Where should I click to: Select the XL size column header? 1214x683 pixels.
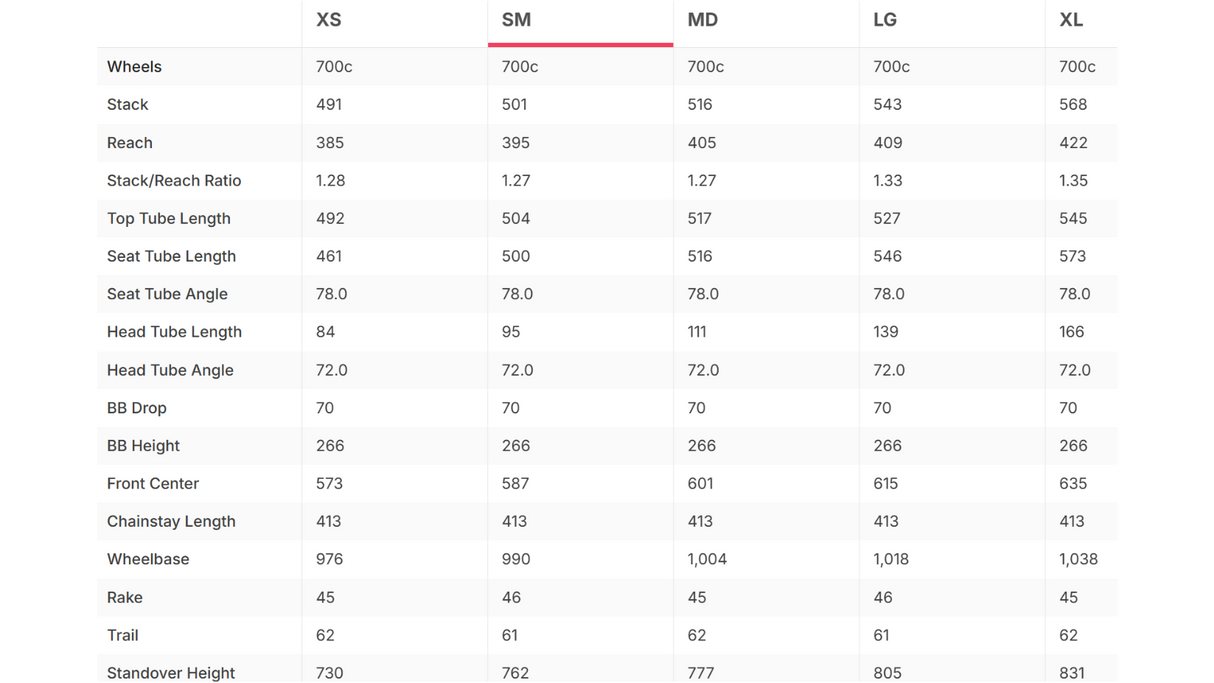(x=1071, y=20)
